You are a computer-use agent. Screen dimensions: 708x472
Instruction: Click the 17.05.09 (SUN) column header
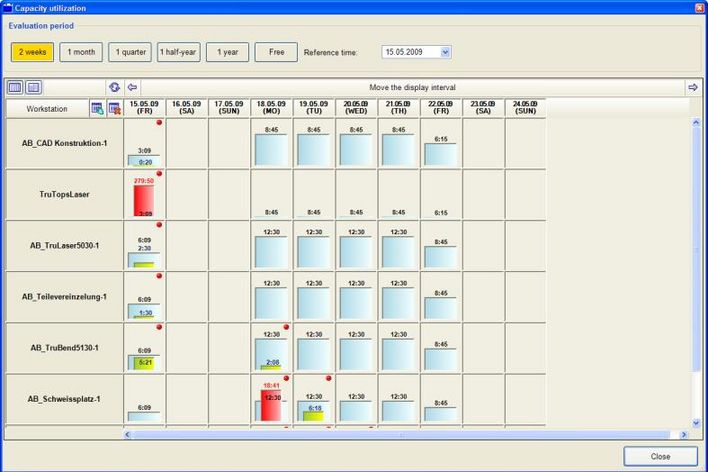pos(229,107)
